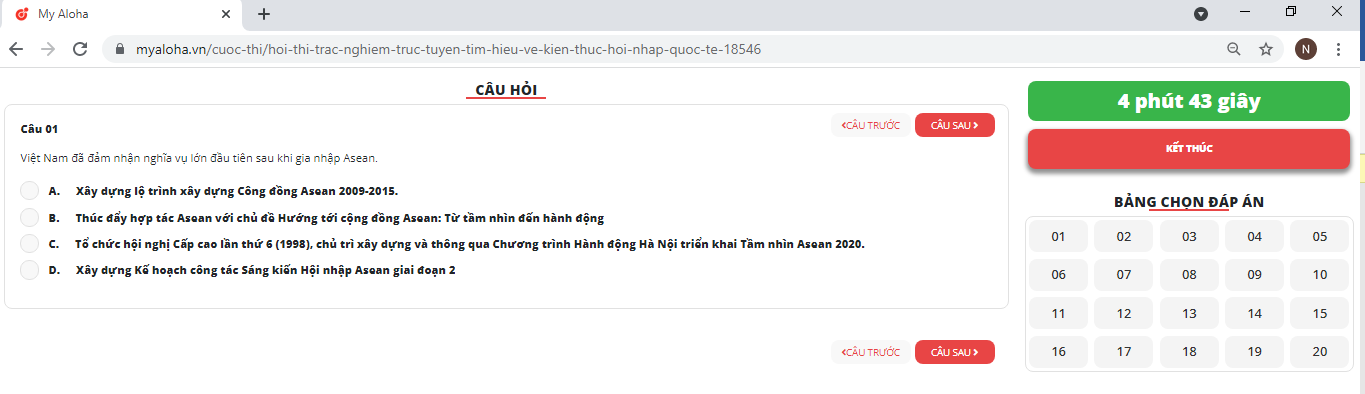Select question 16 tile
The height and width of the screenshot is (394, 1365).
click(1058, 351)
